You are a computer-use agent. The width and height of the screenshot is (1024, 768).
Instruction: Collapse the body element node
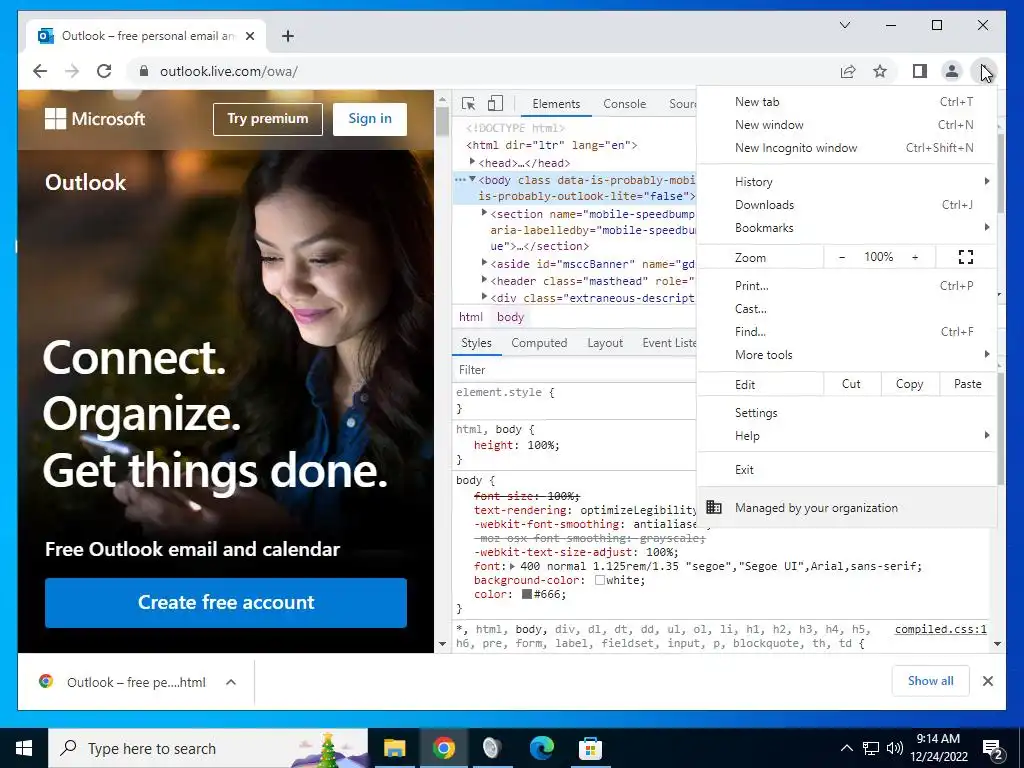tap(472, 179)
